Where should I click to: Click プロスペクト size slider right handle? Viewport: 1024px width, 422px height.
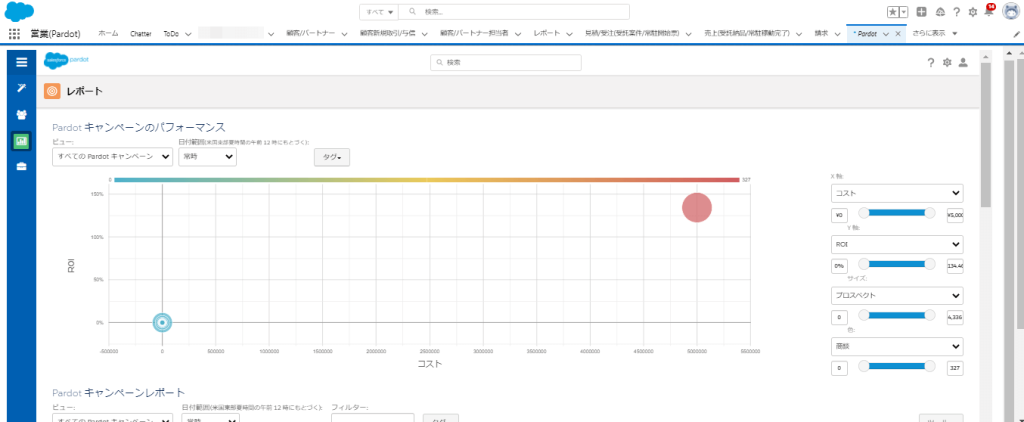(930, 315)
